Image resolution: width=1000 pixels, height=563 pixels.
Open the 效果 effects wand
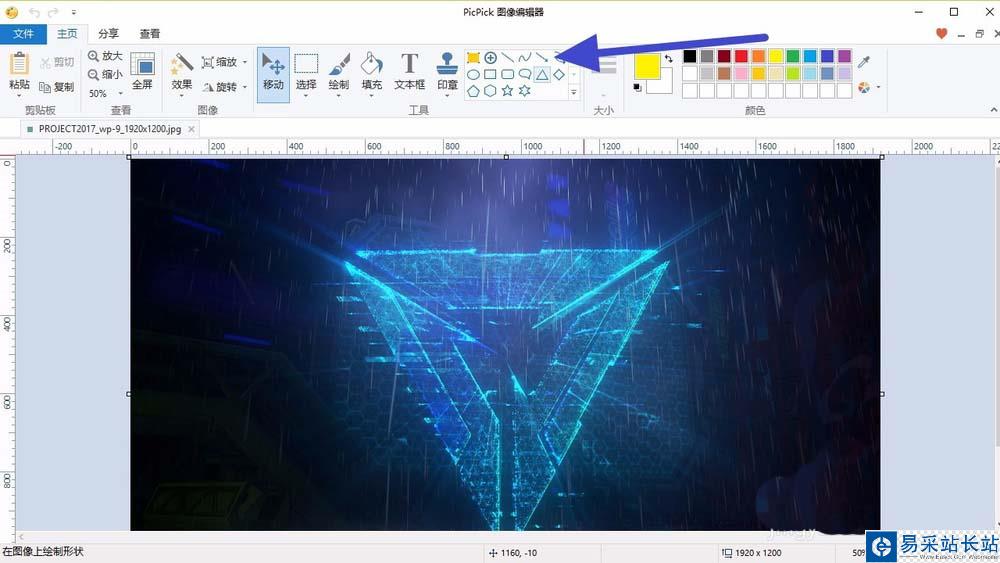pos(182,70)
